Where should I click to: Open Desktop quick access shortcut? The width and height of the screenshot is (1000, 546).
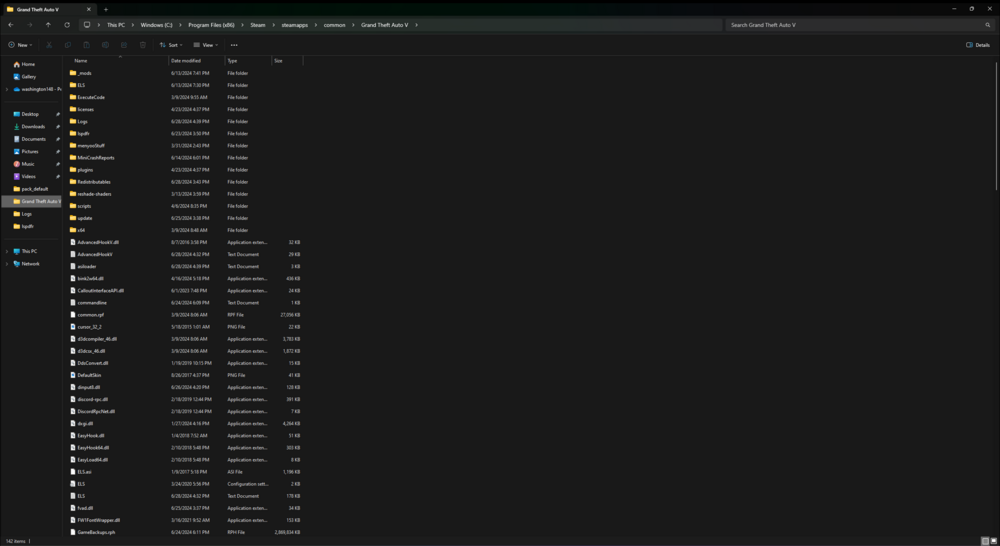pyautogui.click(x=32, y=114)
